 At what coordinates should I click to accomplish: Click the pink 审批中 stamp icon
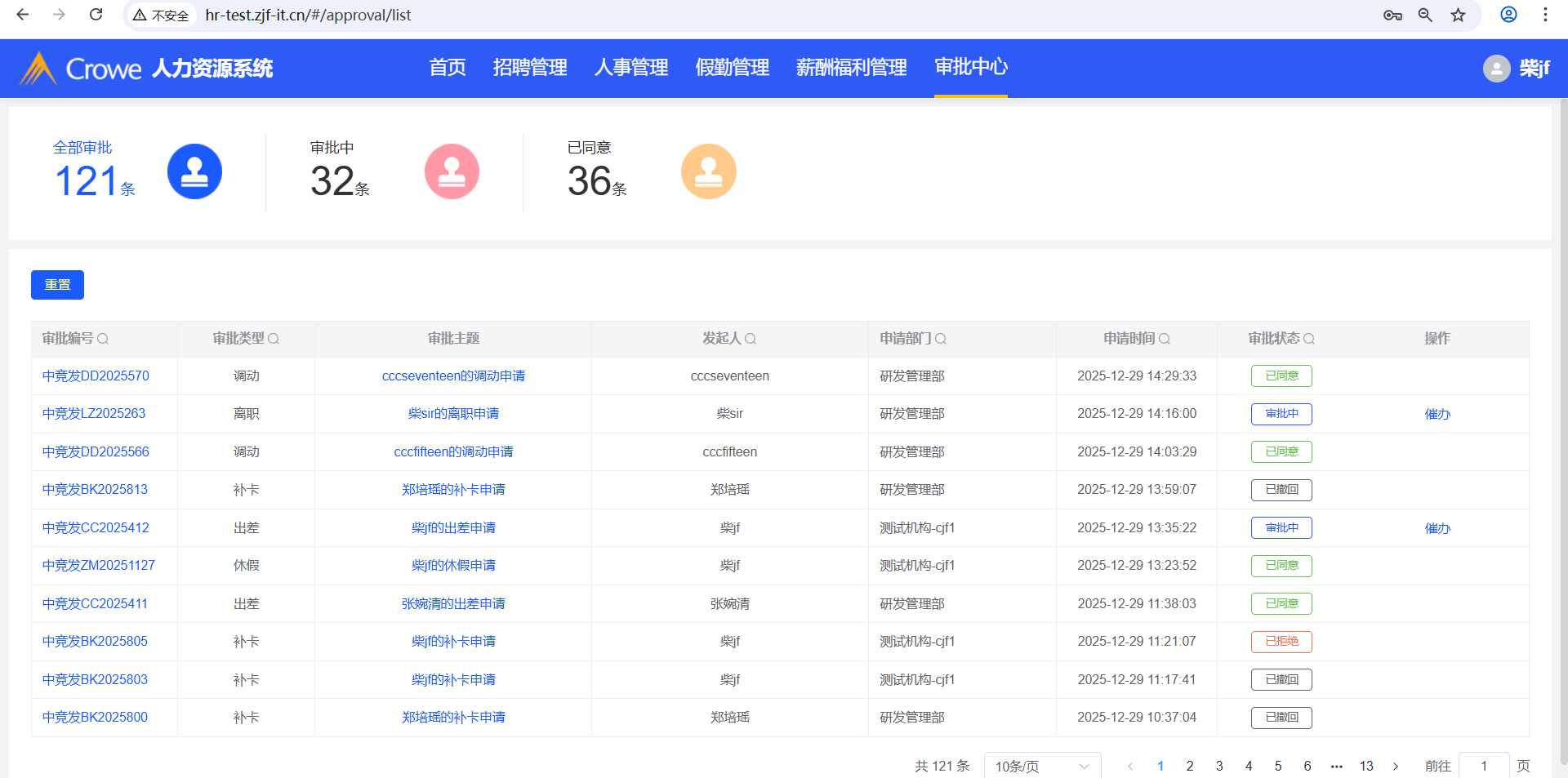(452, 171)
